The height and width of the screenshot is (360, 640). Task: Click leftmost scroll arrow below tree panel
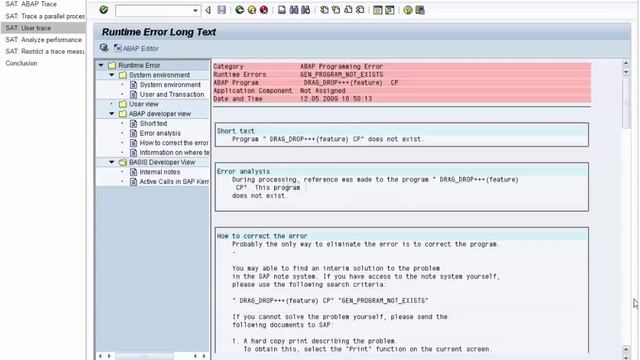[x=100, y=356]
